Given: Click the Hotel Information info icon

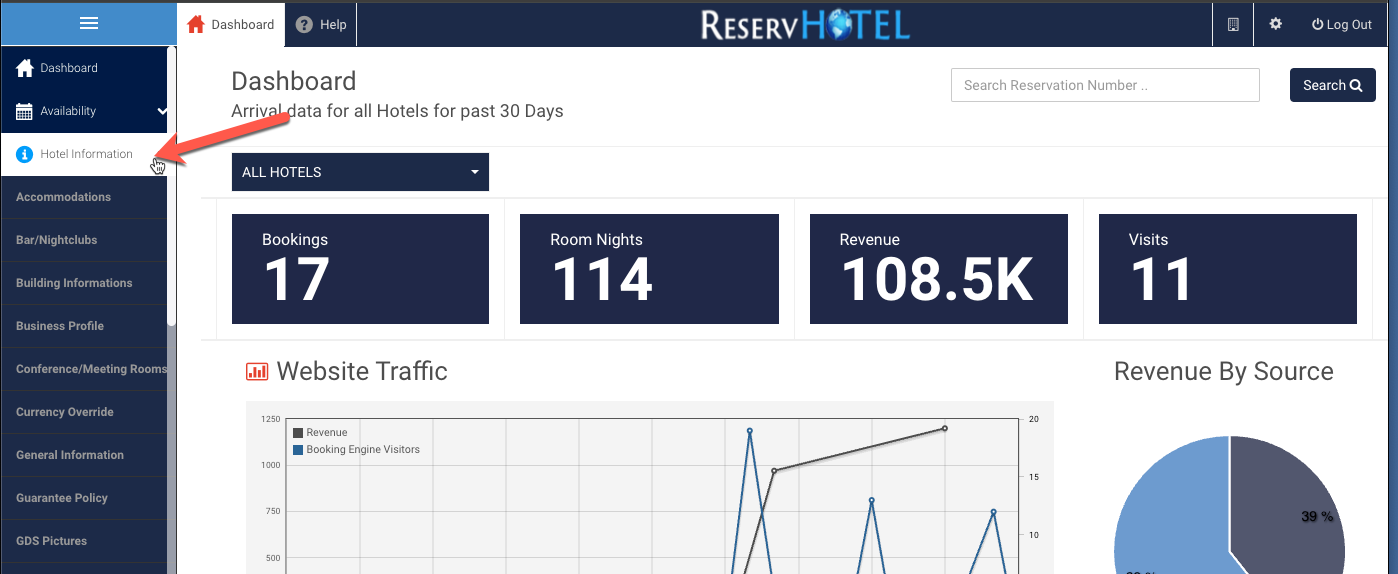Looking at the screenshot, I should [25, 154].
